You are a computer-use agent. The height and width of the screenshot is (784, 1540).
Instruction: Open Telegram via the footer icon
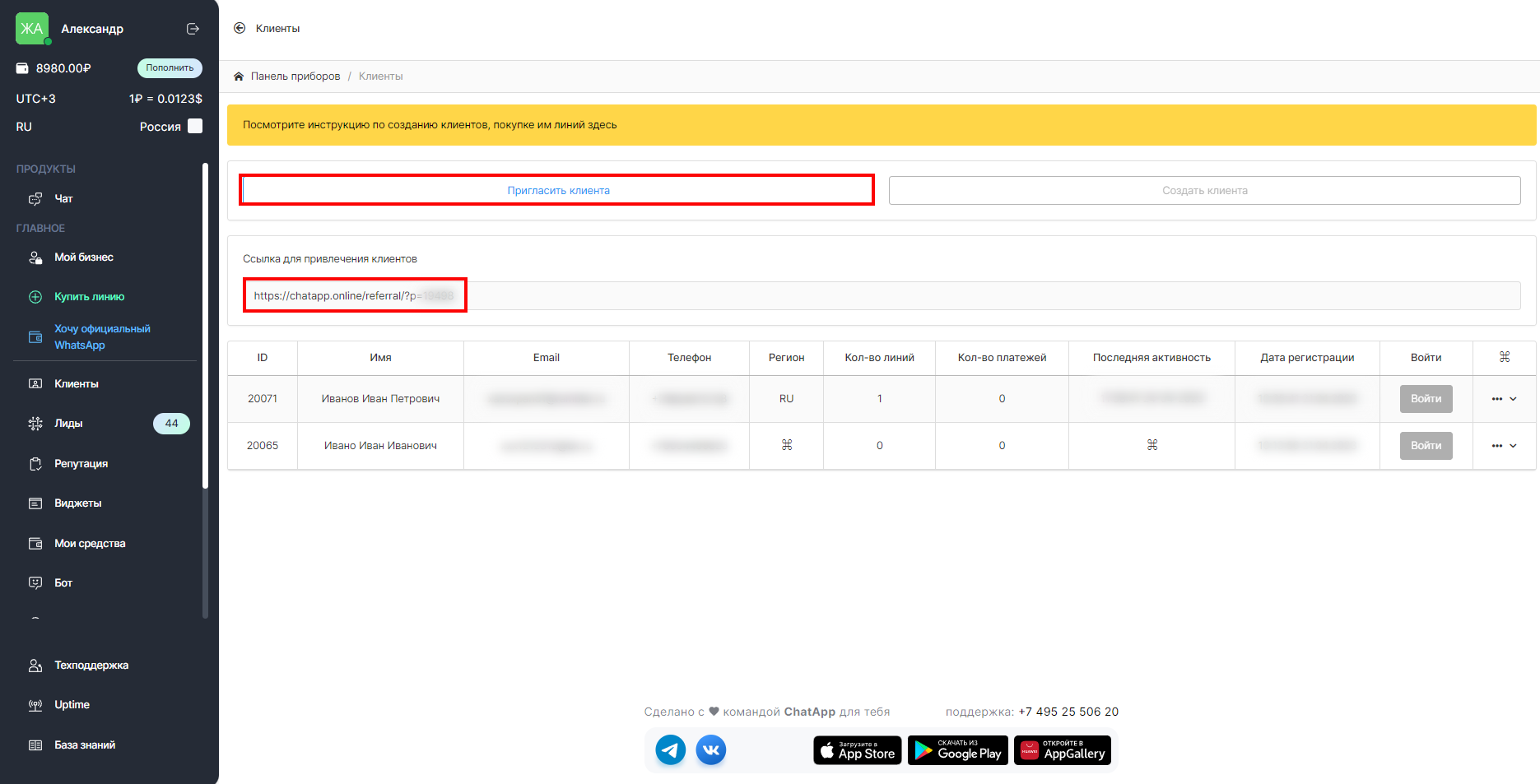click(x=670, y=750)
